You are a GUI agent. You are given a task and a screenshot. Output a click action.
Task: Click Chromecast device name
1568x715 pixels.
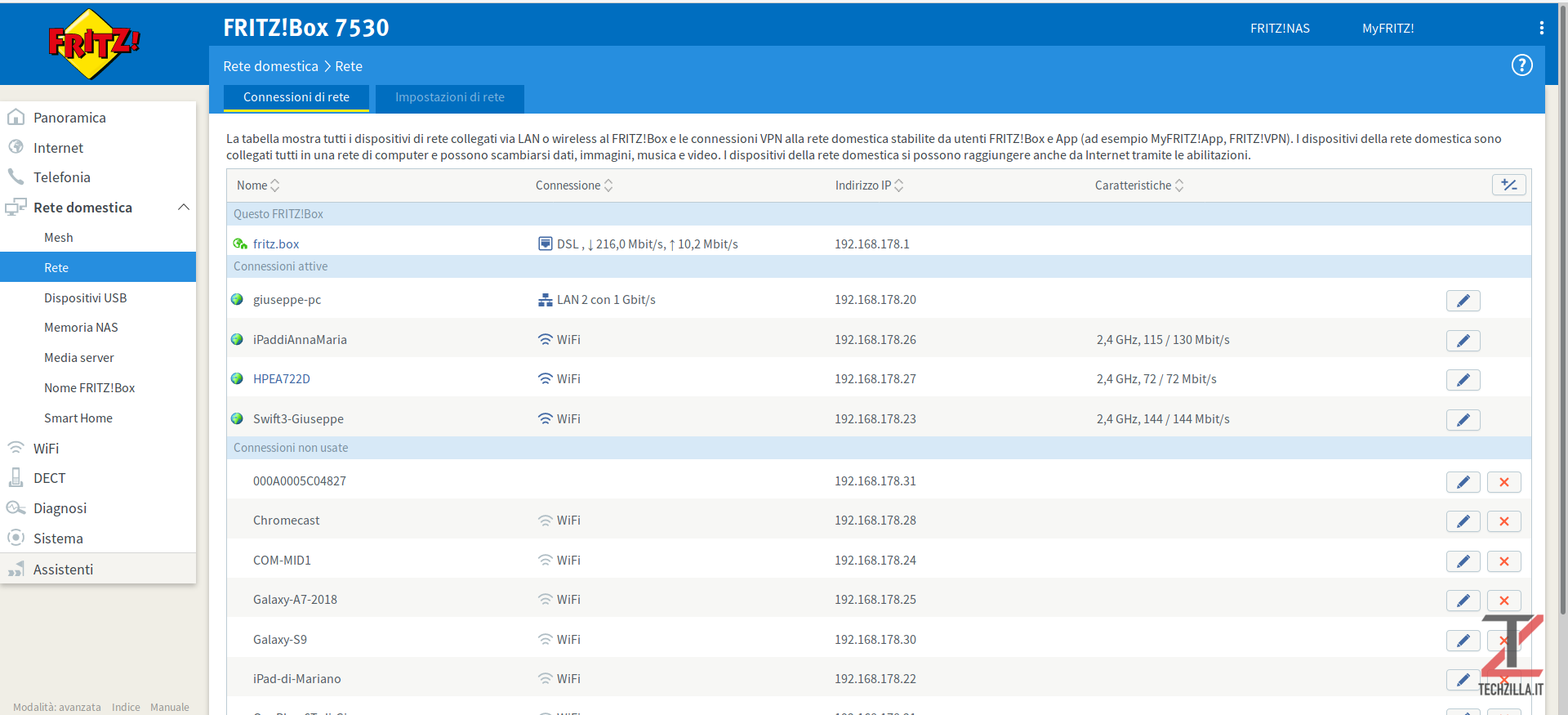[x=287, y=521]
